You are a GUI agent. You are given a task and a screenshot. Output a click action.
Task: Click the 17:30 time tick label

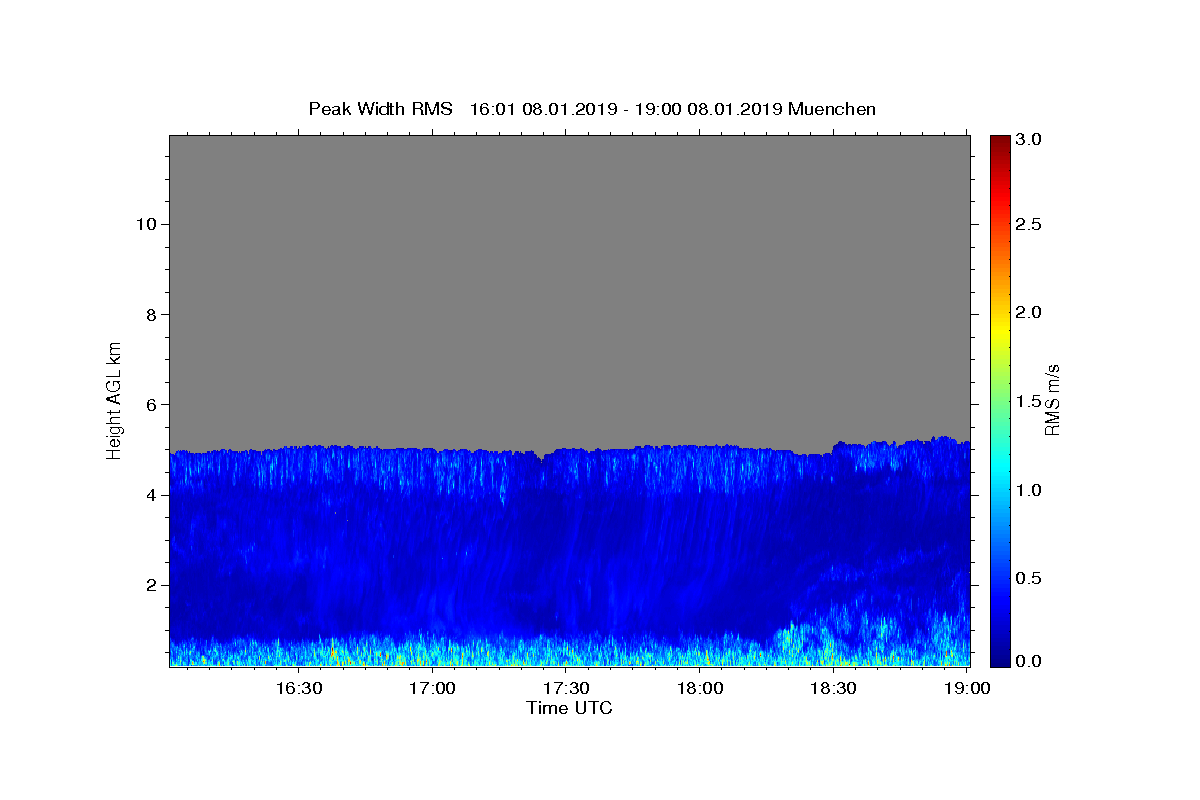pyautogui.click(x=566, y=688)
